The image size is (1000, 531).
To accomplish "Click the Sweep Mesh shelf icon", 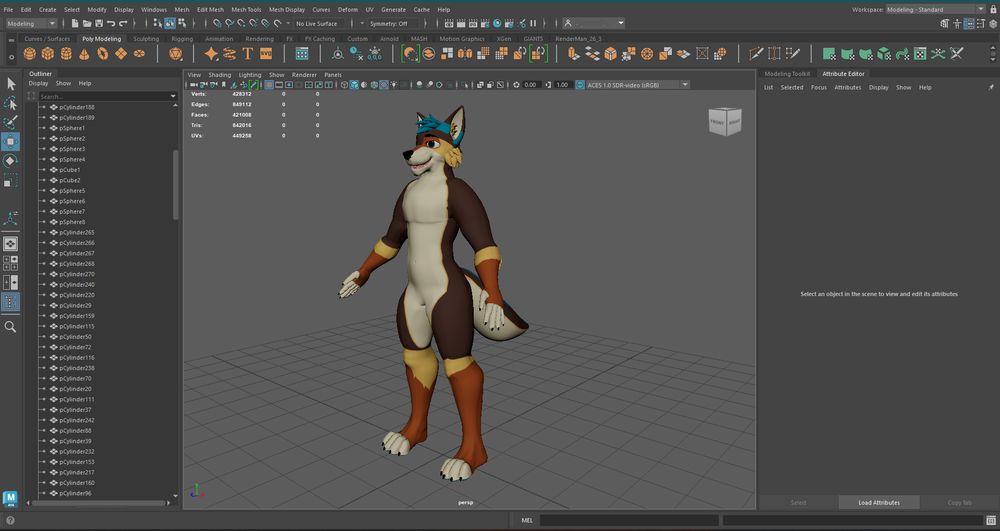I will click(230, 54).
